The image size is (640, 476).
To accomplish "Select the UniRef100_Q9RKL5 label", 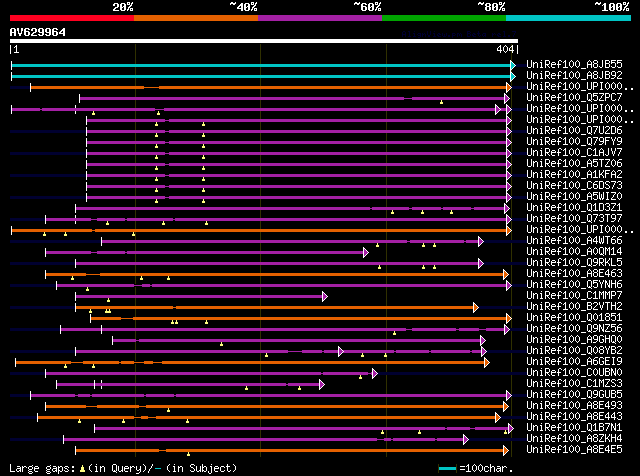I will pyautogui.click(x=574, y=263).
